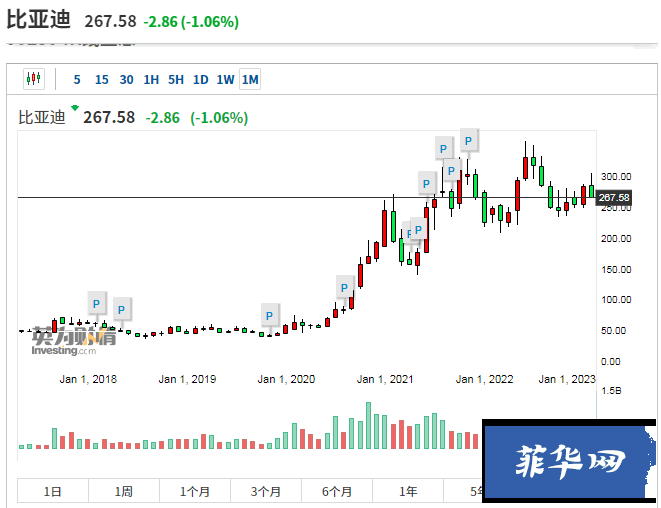Click the 267.58 current price axis tag
Screen dimensions: 661x508
613,197
